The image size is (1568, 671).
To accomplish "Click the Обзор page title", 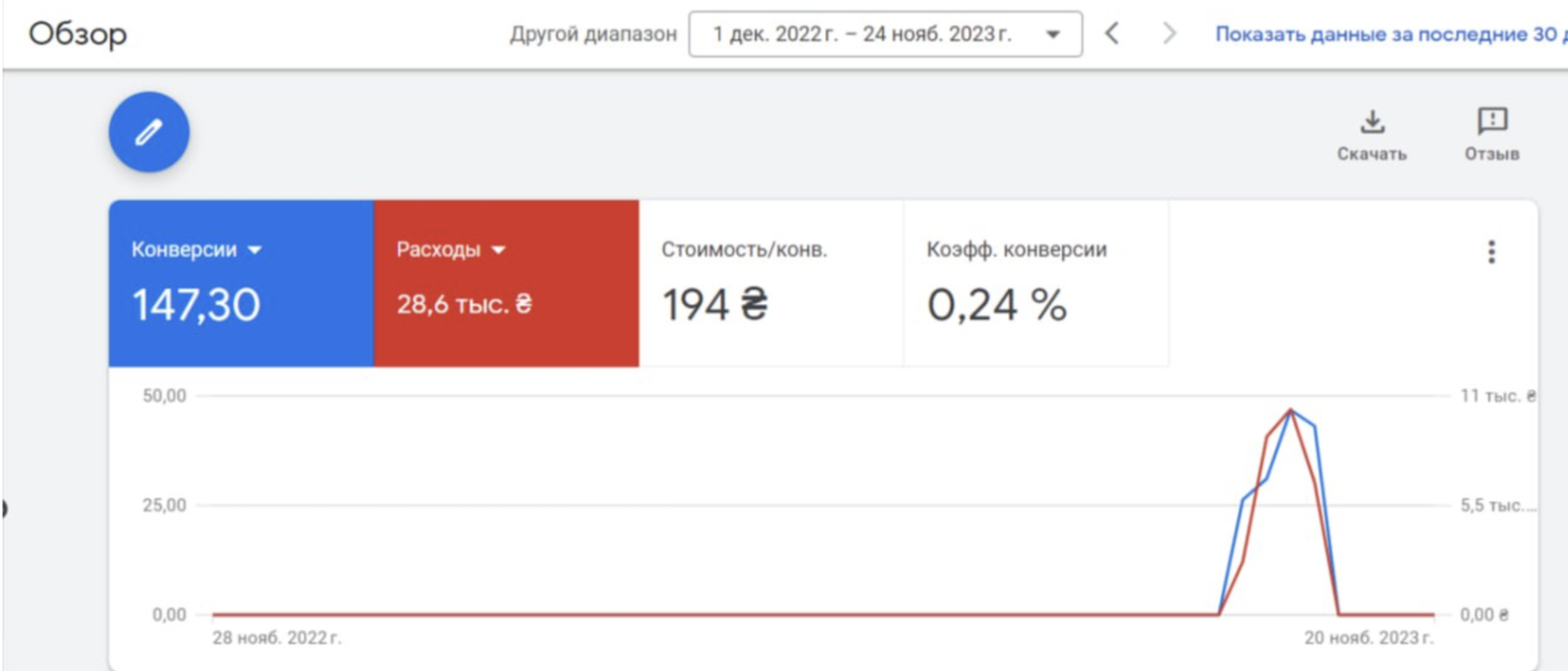I will coord(77,35).
